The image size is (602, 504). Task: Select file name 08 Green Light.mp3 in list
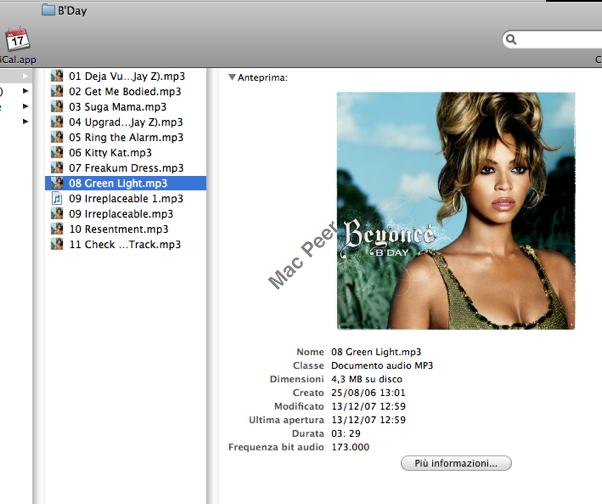tap(118, 183)
